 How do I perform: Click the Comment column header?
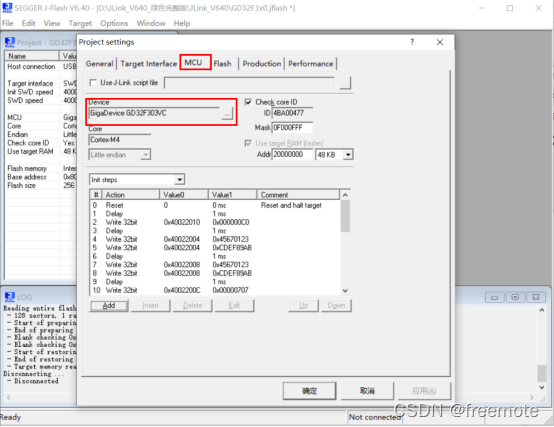coord(298,195)
